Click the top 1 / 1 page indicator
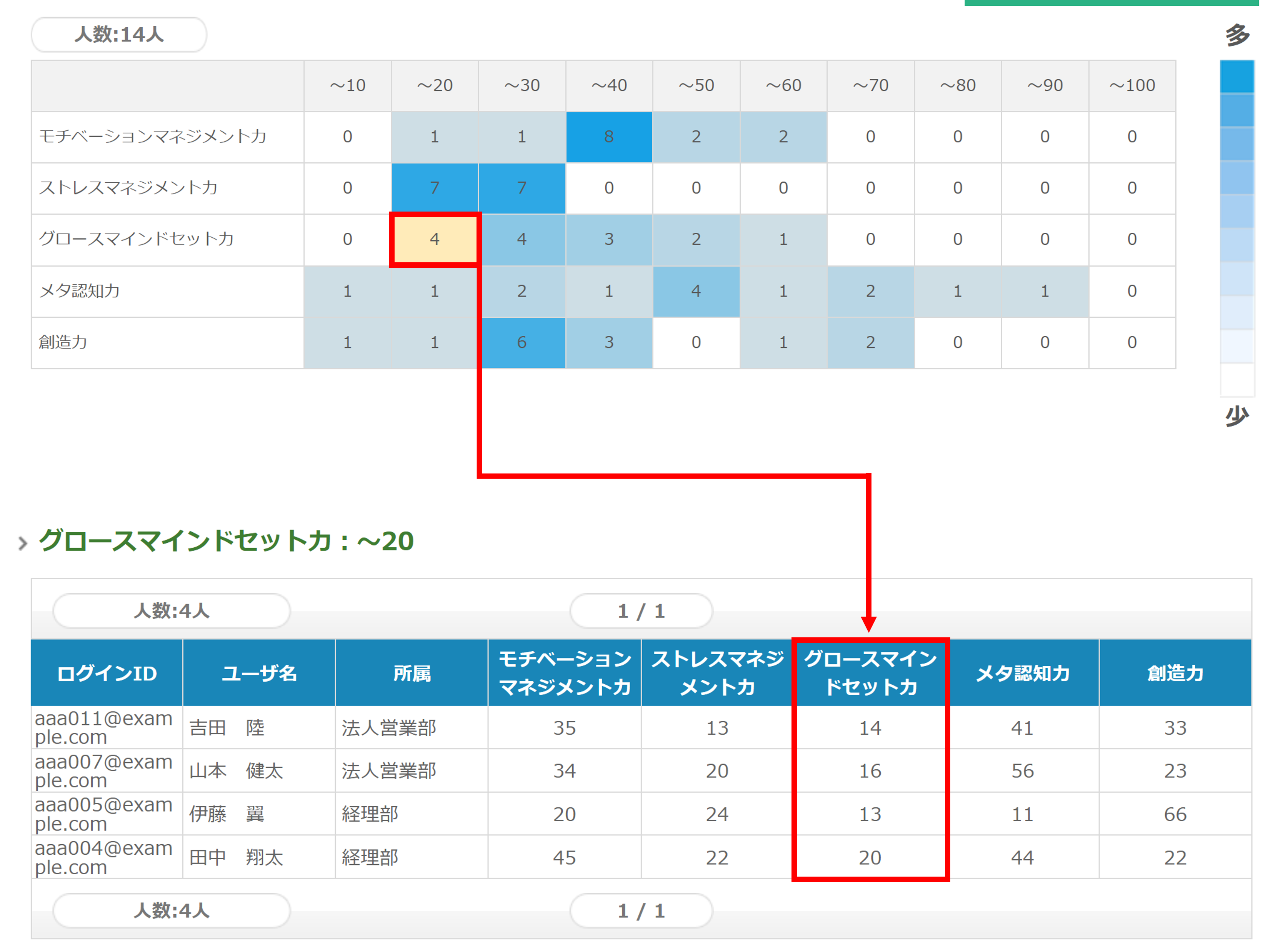Viewport: 1273px width, 952px height. [641, 611]
